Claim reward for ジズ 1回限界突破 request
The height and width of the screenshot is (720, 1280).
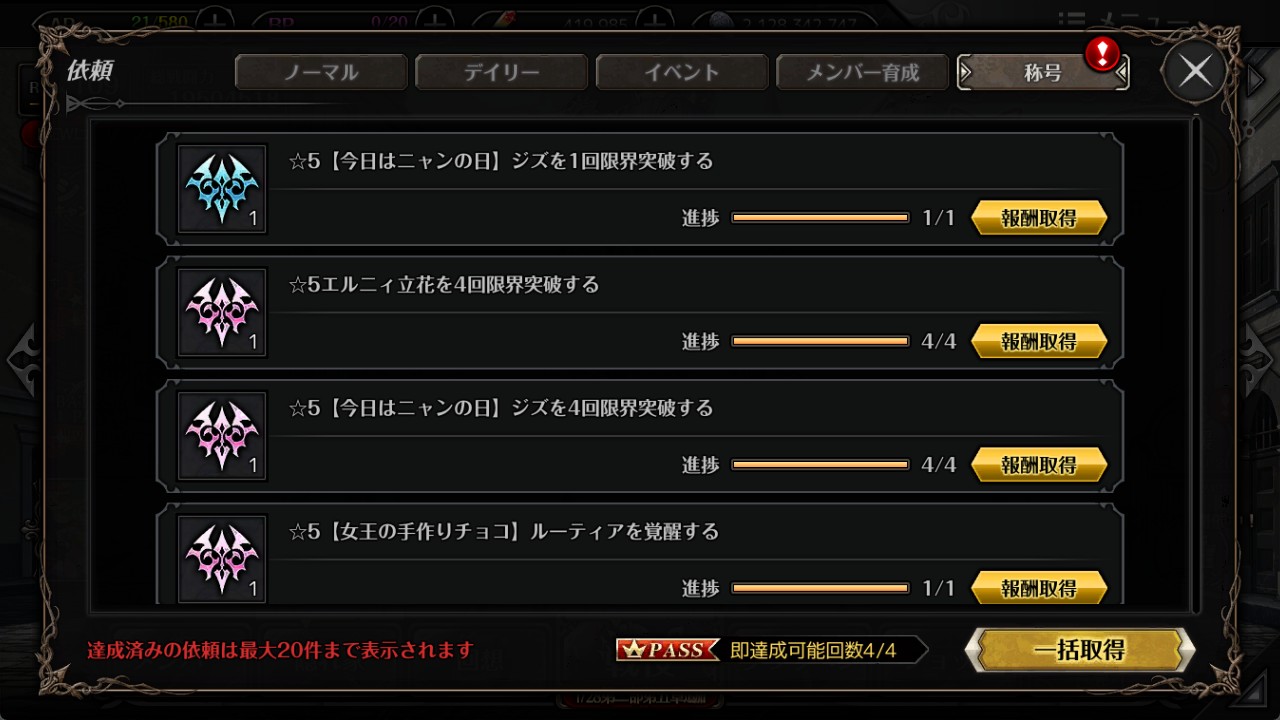pos(1039,218)
